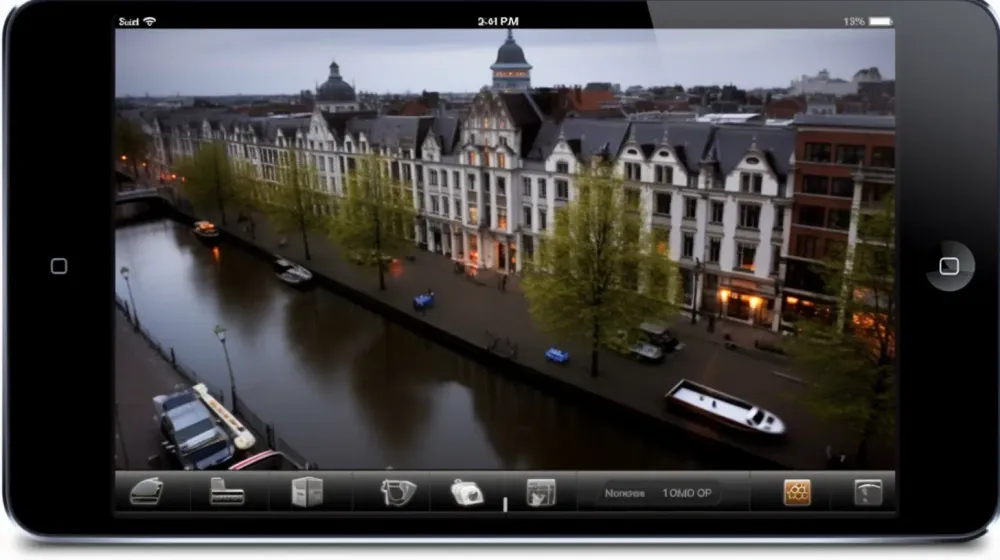Tap the '1OMD OP' text in toolbar
Viewport: 1000px width, 560px height.
click(687, 493)
